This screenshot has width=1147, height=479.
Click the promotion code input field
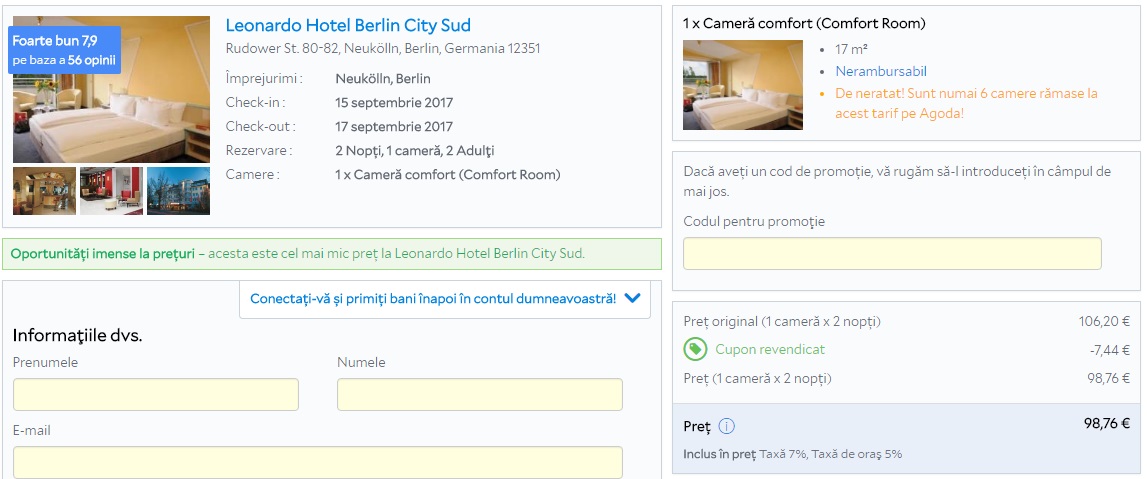tap(891, 254)
